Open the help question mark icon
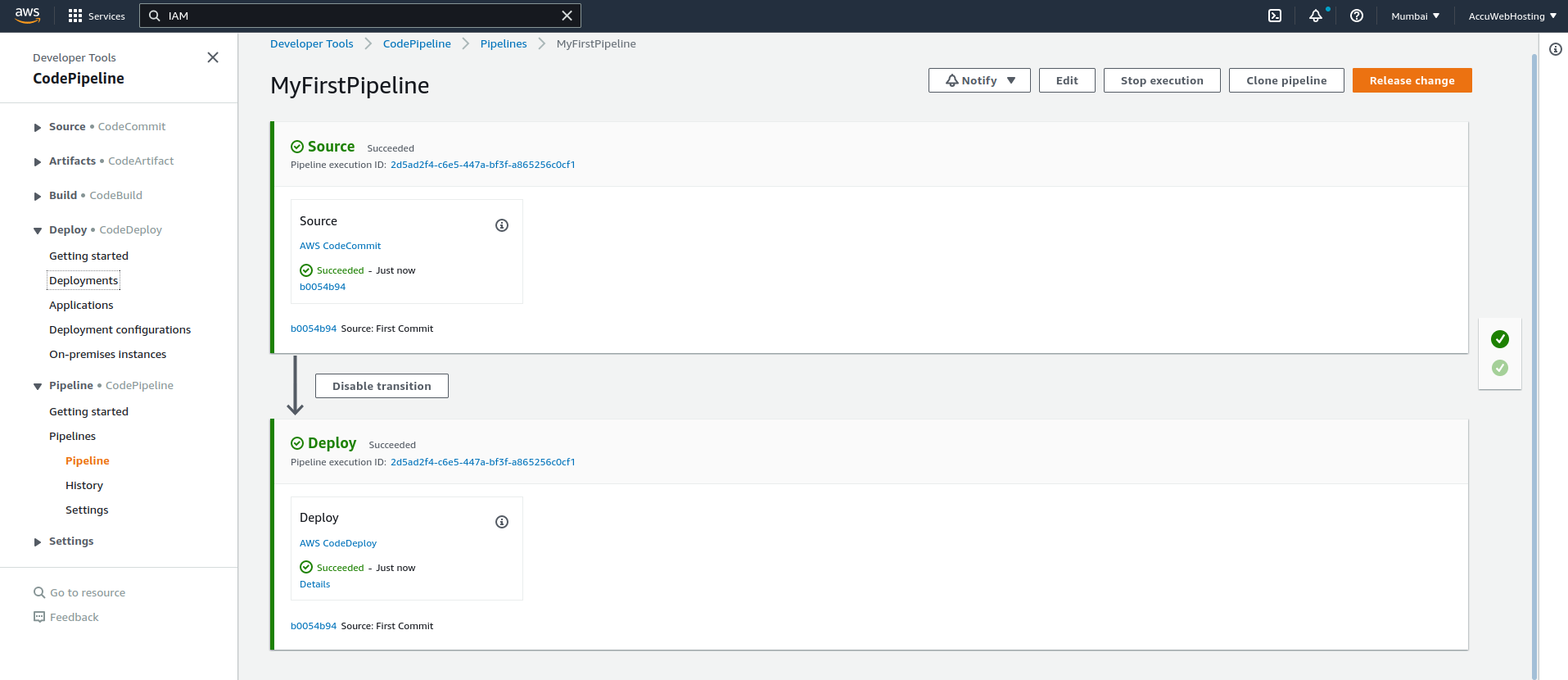The image size is (1568, 680). 1357,16
